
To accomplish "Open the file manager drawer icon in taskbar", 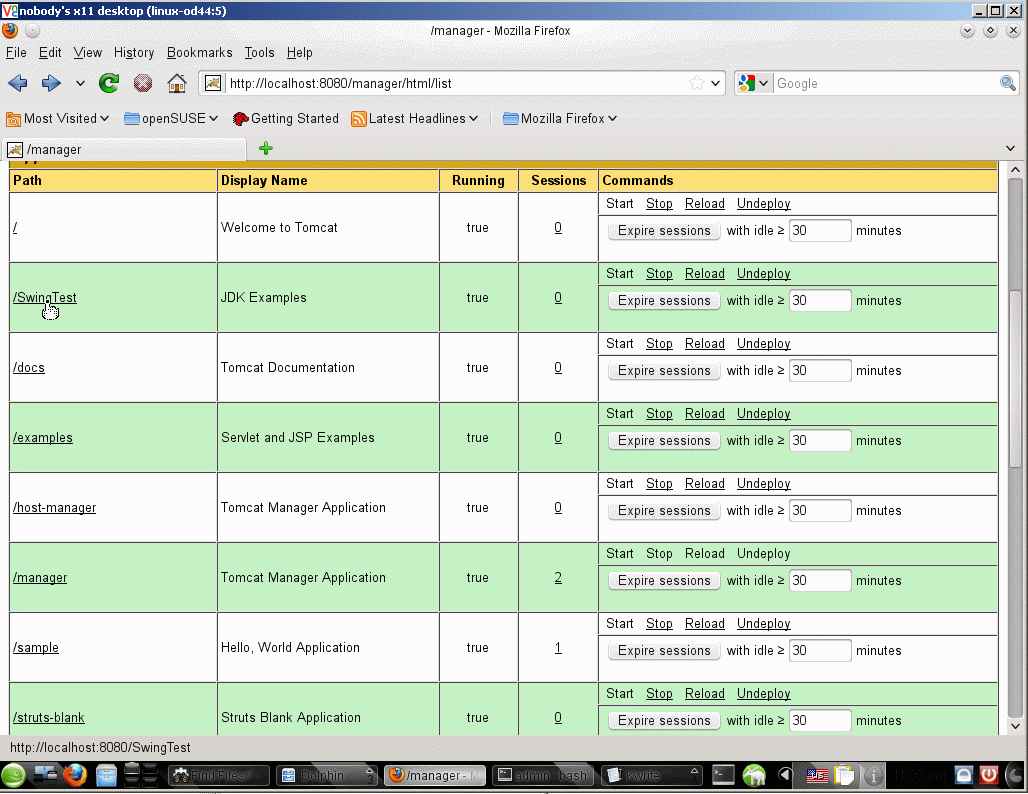I will [106, 776].
